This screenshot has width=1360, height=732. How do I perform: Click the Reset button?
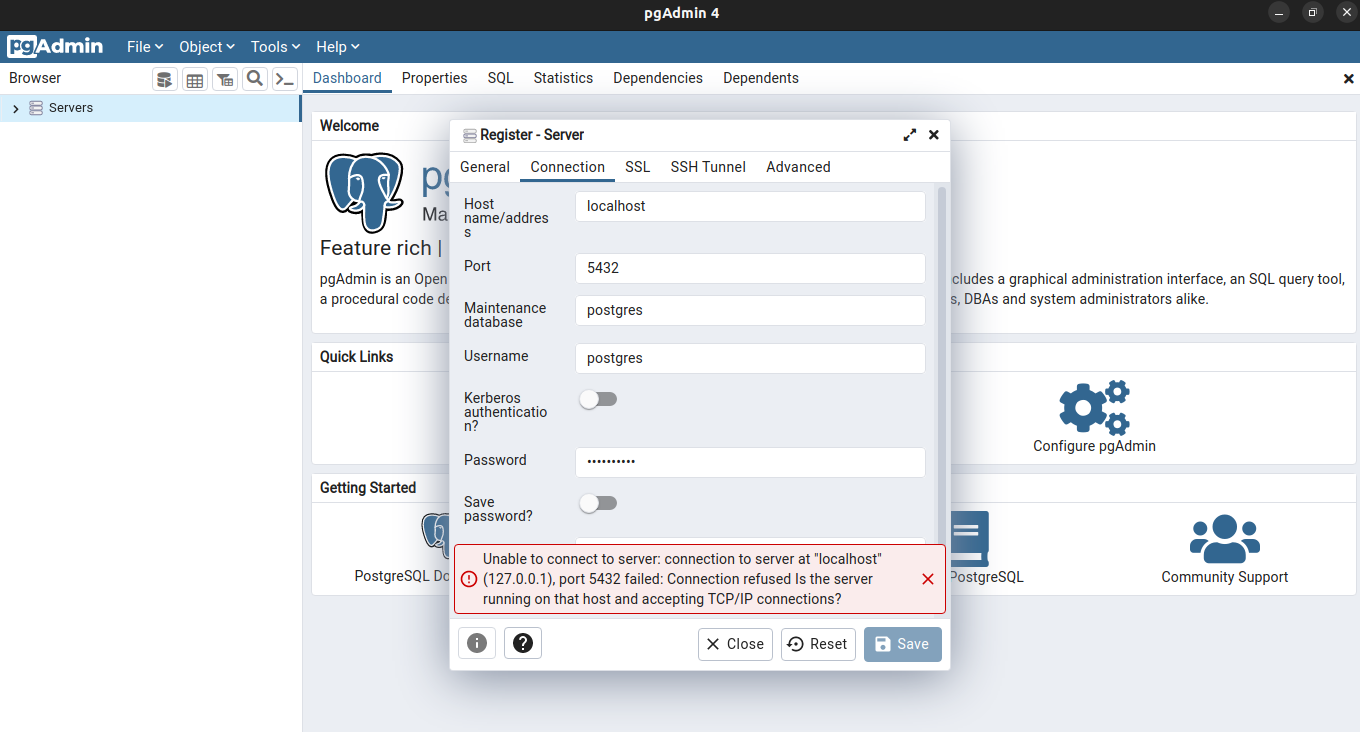coord(818,644)
